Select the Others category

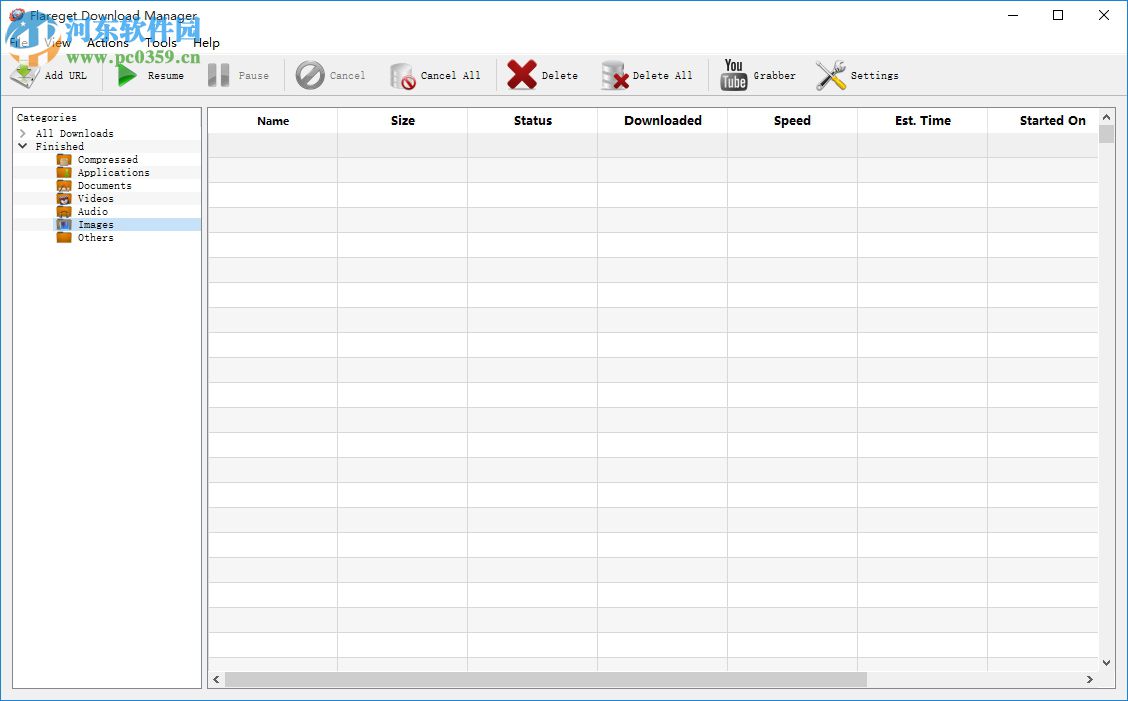[x=96, y=238]
